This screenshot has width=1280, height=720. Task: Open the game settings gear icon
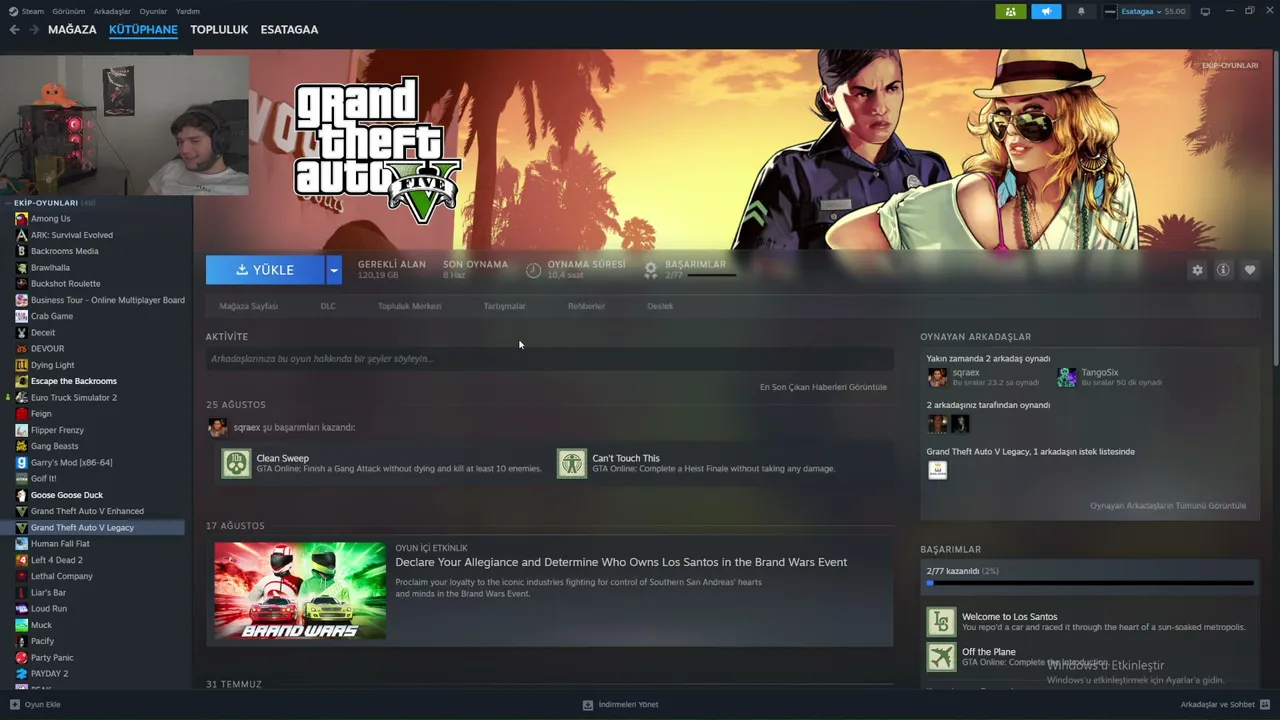click(1197, 270)
